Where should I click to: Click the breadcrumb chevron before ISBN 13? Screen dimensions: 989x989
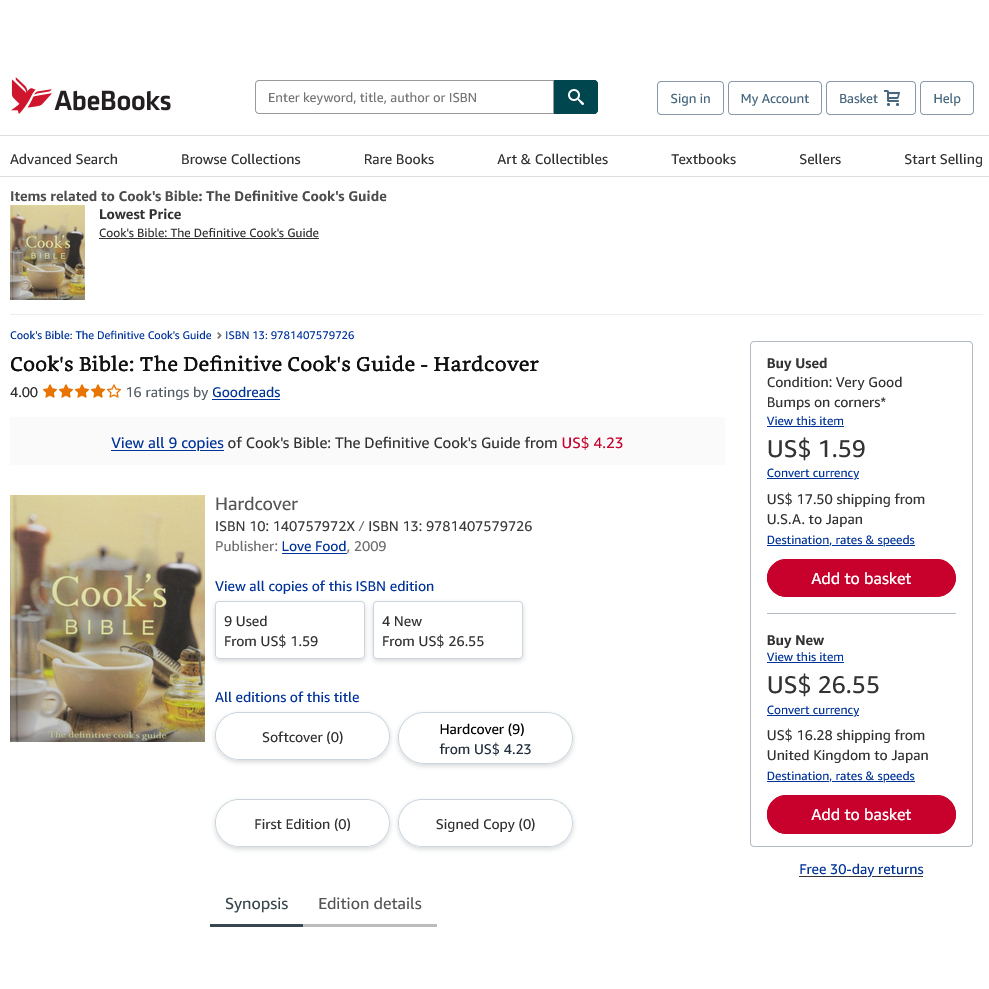coord(219,335)
